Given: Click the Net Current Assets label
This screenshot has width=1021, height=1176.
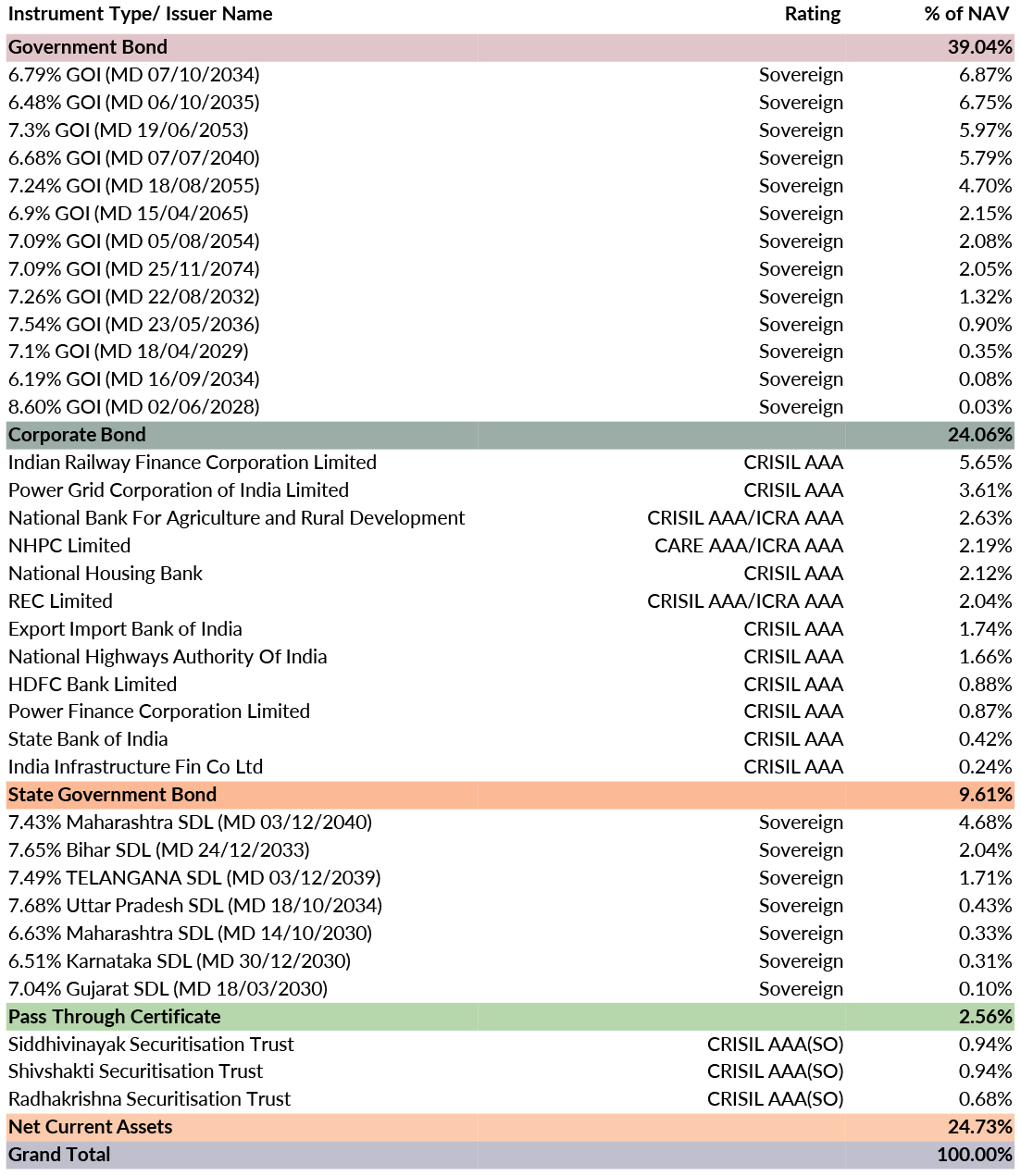Looking at the screenshot, I should 90,1127.
